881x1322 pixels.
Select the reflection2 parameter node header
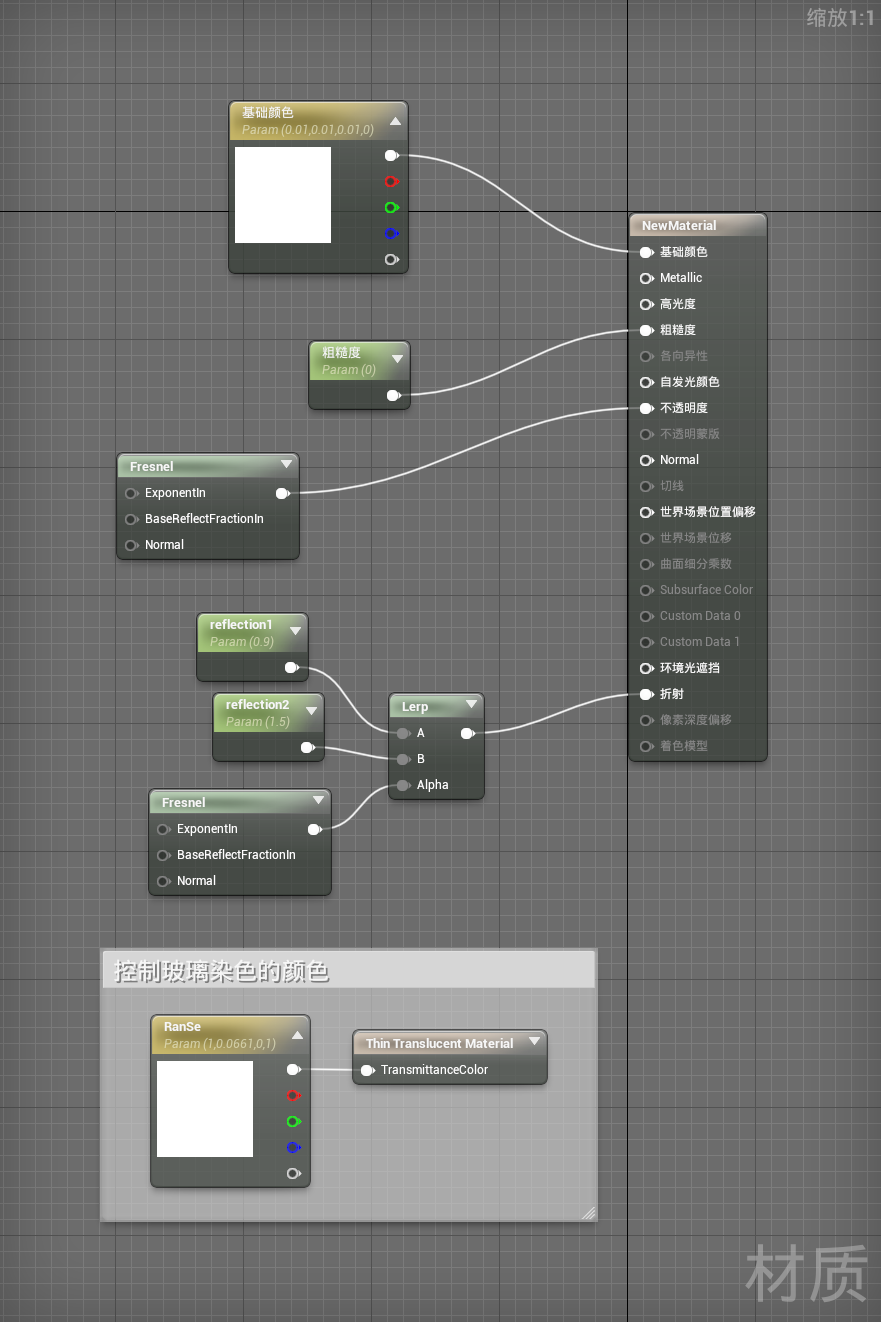click(x=255, y=704)
